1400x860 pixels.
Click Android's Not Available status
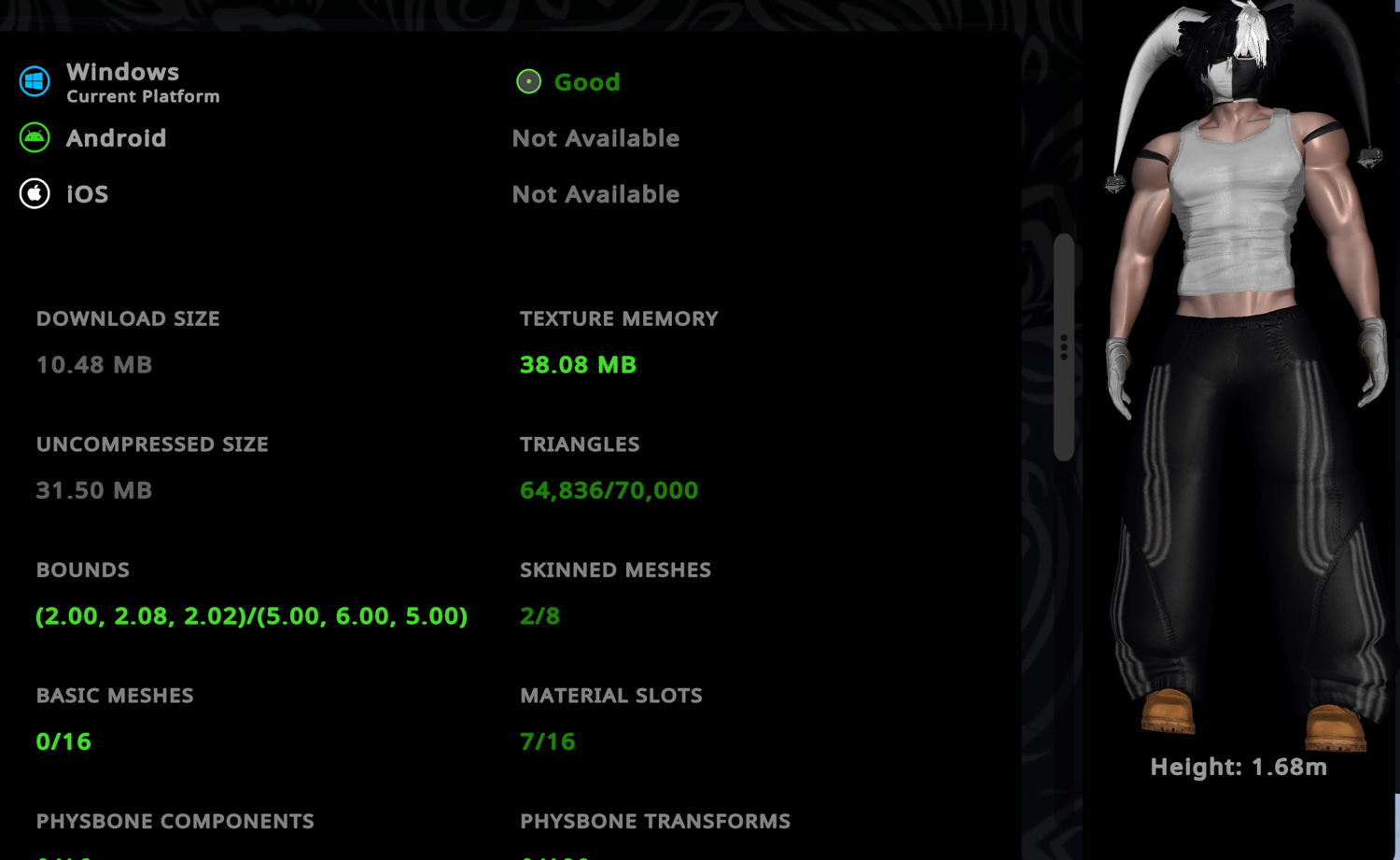595,138
